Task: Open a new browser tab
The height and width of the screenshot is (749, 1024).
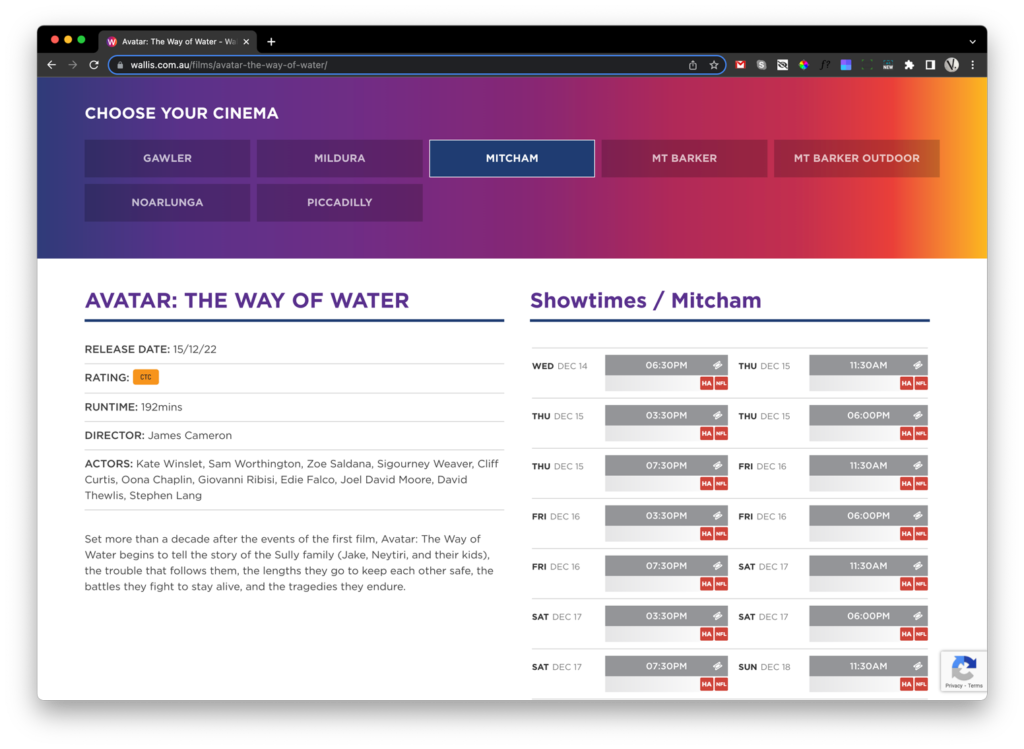Action: (x=271, y=42)
